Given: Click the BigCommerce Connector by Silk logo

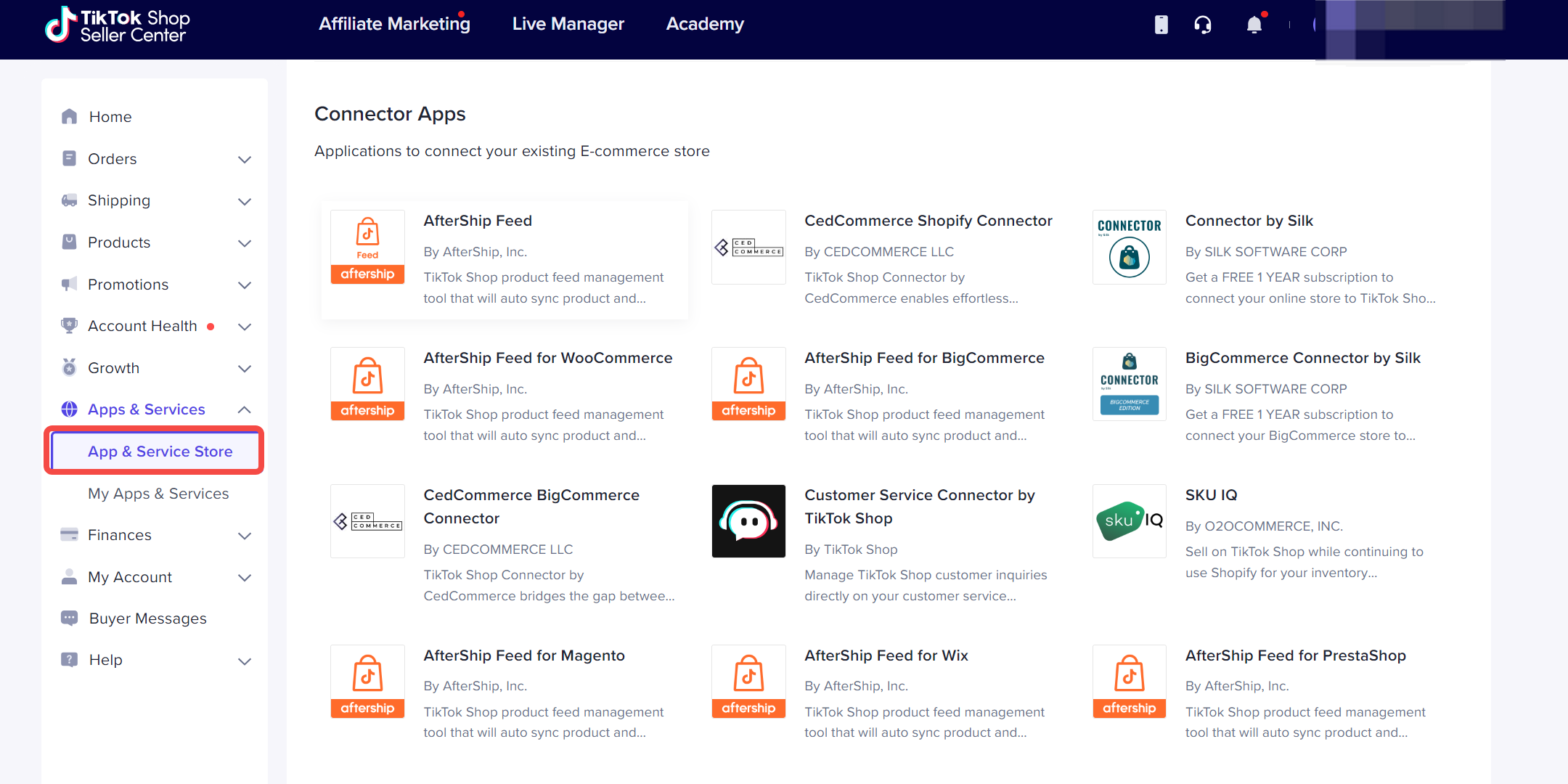Looking at the screenshot, I should pos(1130,384).
